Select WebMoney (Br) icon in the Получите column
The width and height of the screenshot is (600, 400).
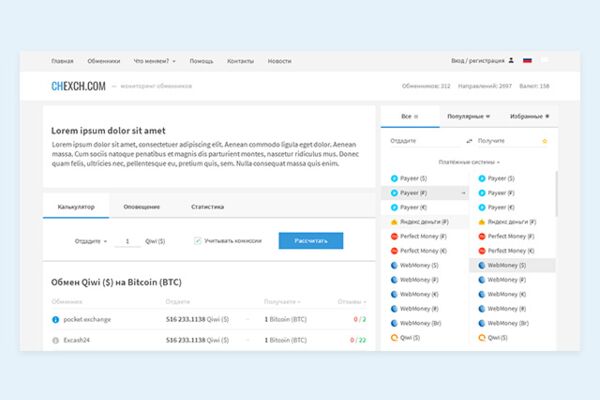(482, 323)
